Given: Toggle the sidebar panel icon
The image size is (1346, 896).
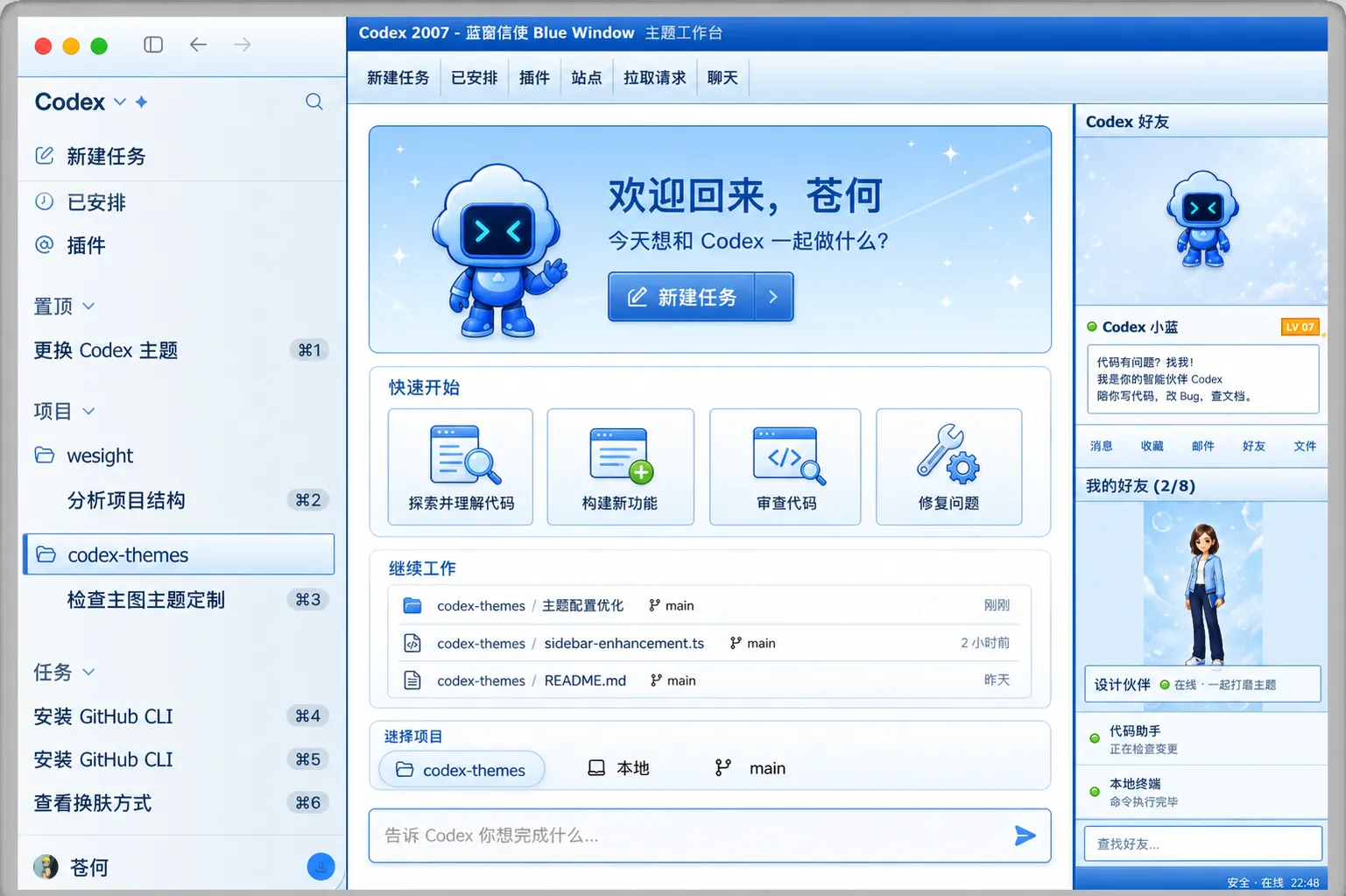Looking at the screenshot, I should click(x=153, y=45).
